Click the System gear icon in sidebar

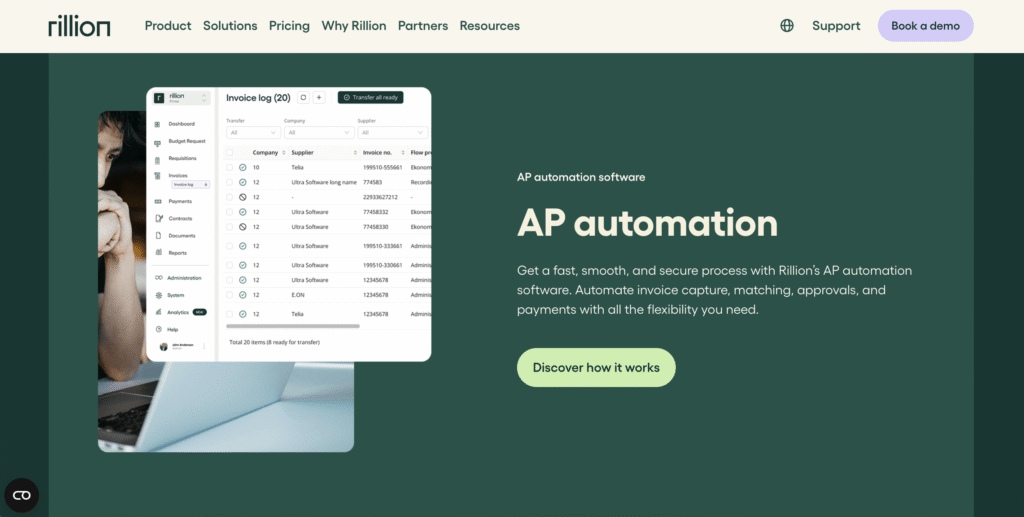[x=157, y=295]
